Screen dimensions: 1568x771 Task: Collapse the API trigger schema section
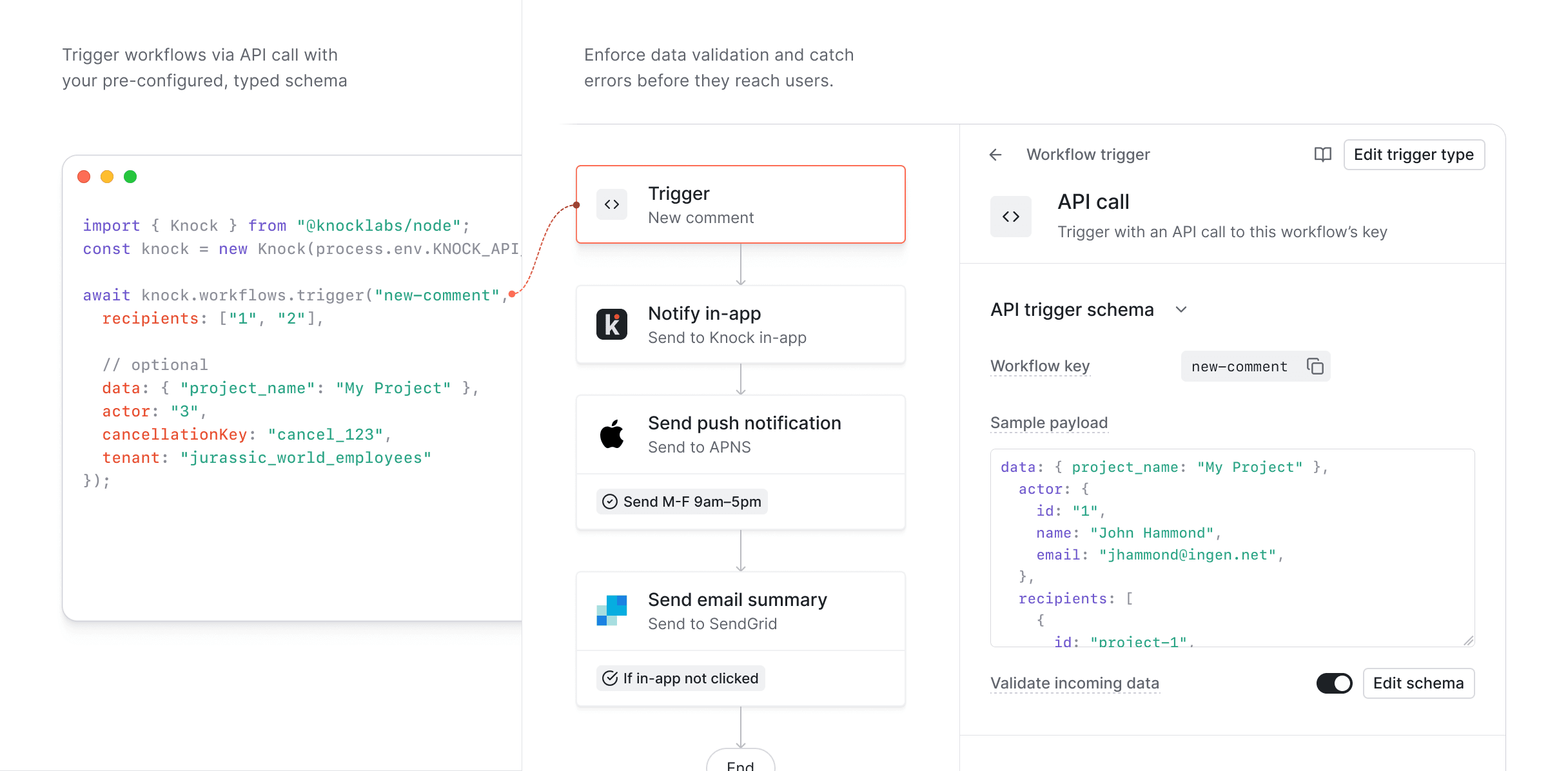(1181, 309)
